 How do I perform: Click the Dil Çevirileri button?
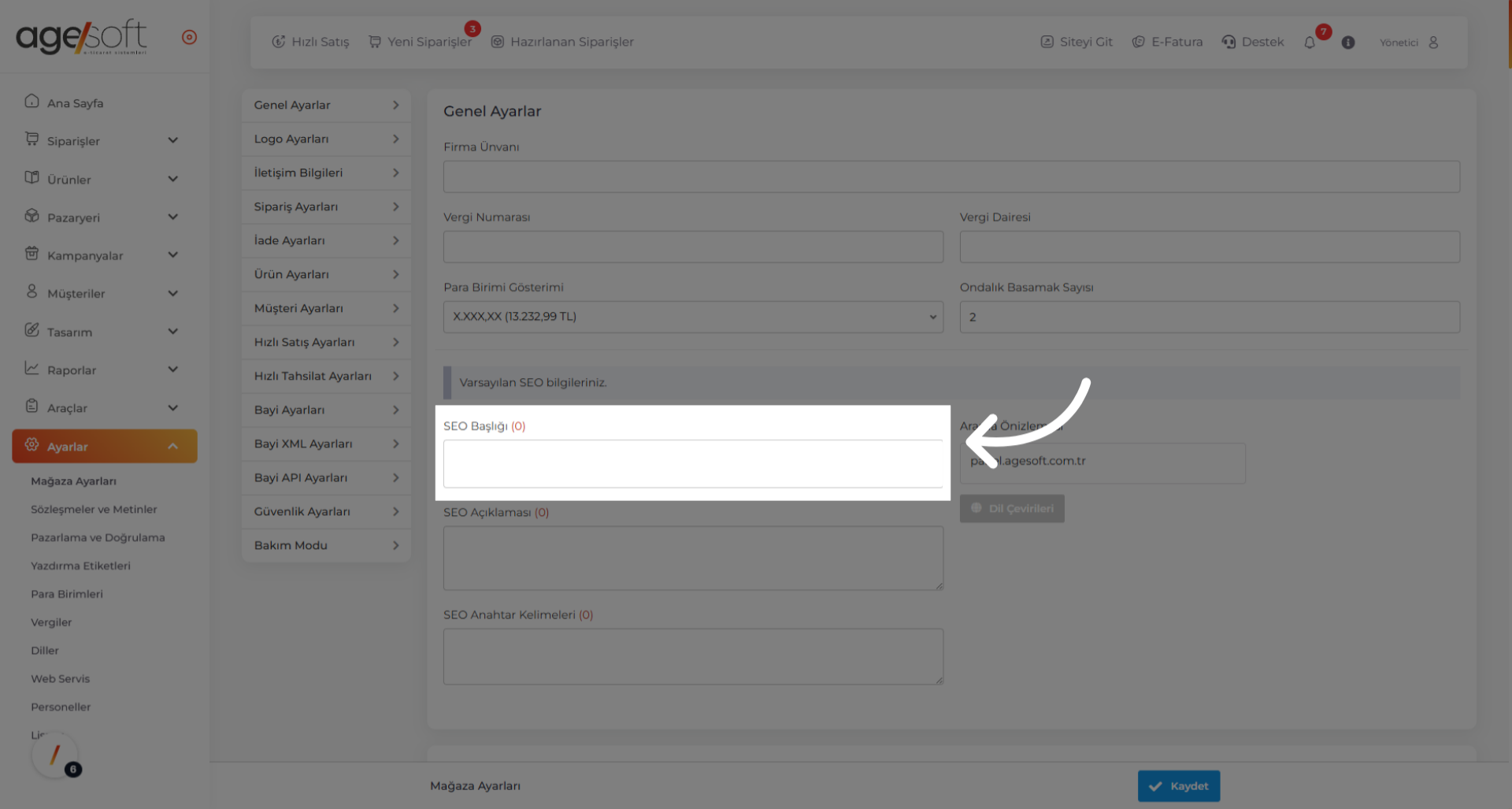(x=1012, y=509)
